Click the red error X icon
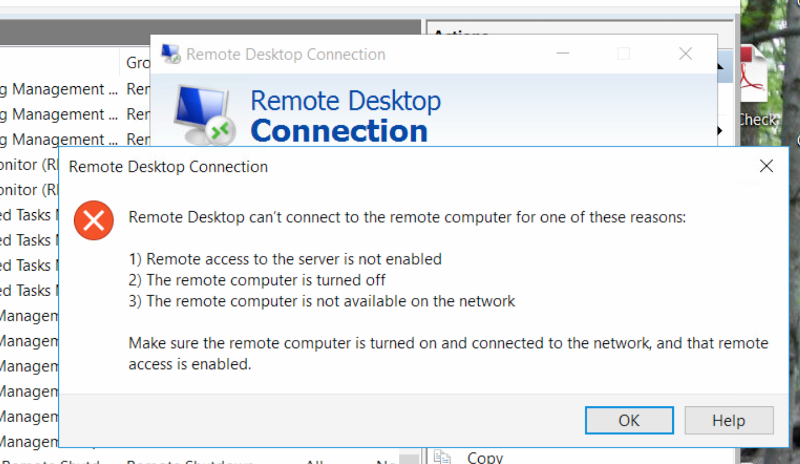This screenshot has width=800, height=464. click(94, 220)
